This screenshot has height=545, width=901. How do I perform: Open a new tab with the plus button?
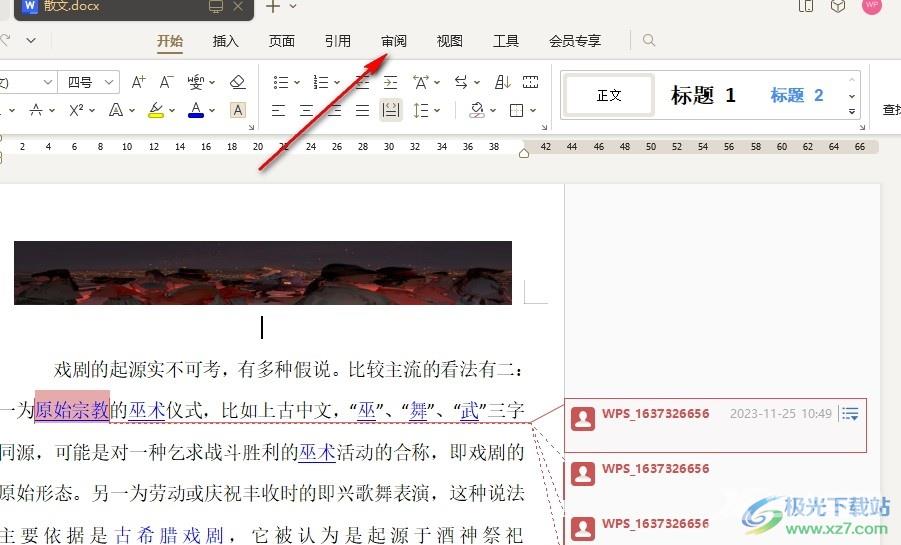(273, 6)
